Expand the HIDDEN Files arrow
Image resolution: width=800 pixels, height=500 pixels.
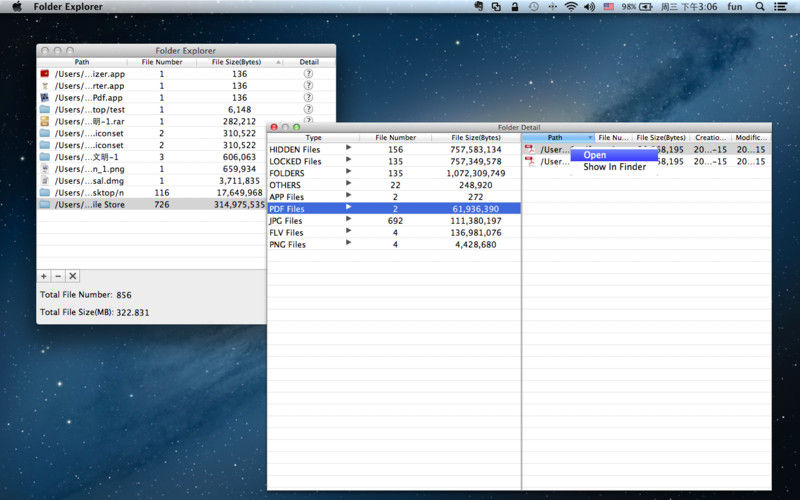[x=348, y=147]
